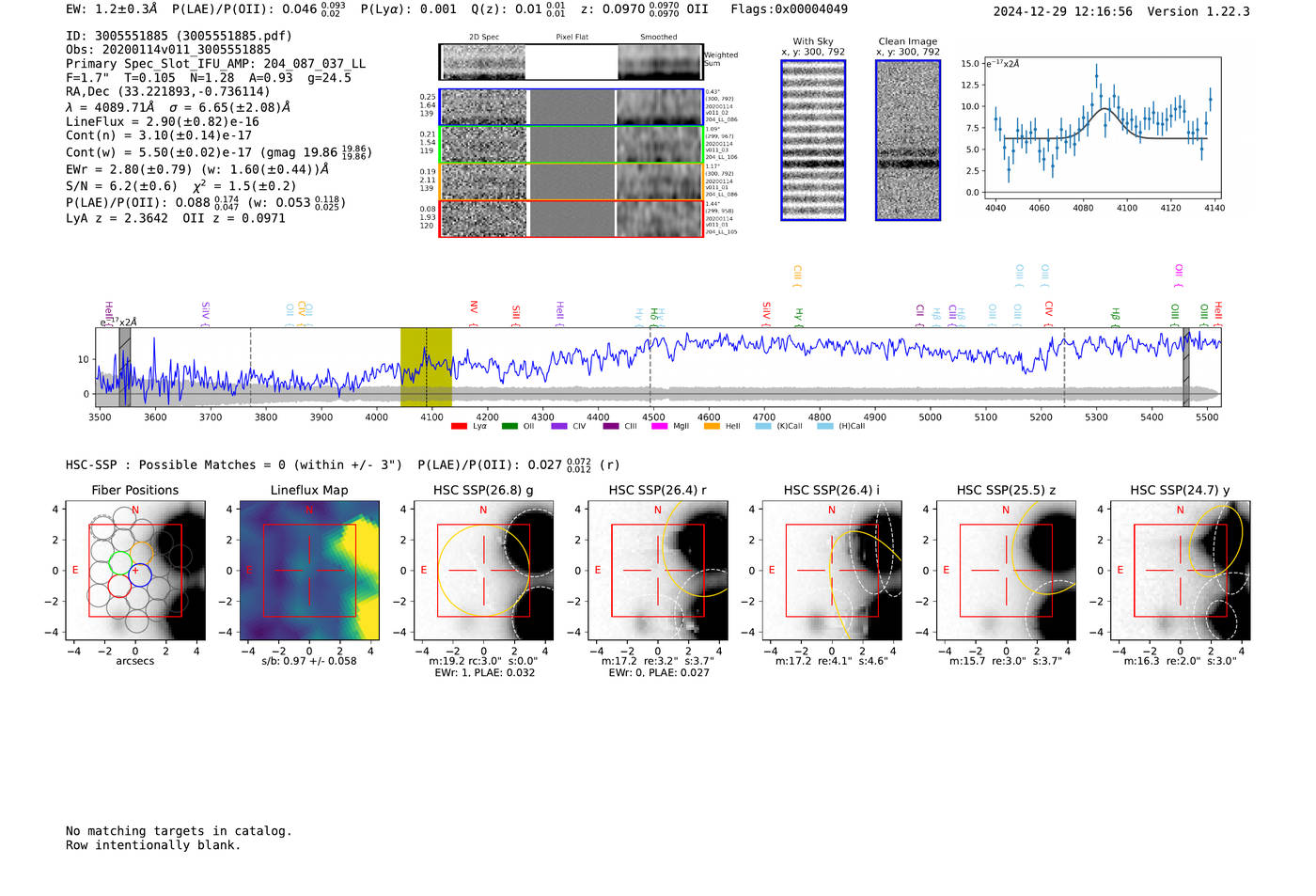The width and height of the screenshot is (1316, 896).
Task: Select the CIII legend color swatch
Action: [611, 426]
